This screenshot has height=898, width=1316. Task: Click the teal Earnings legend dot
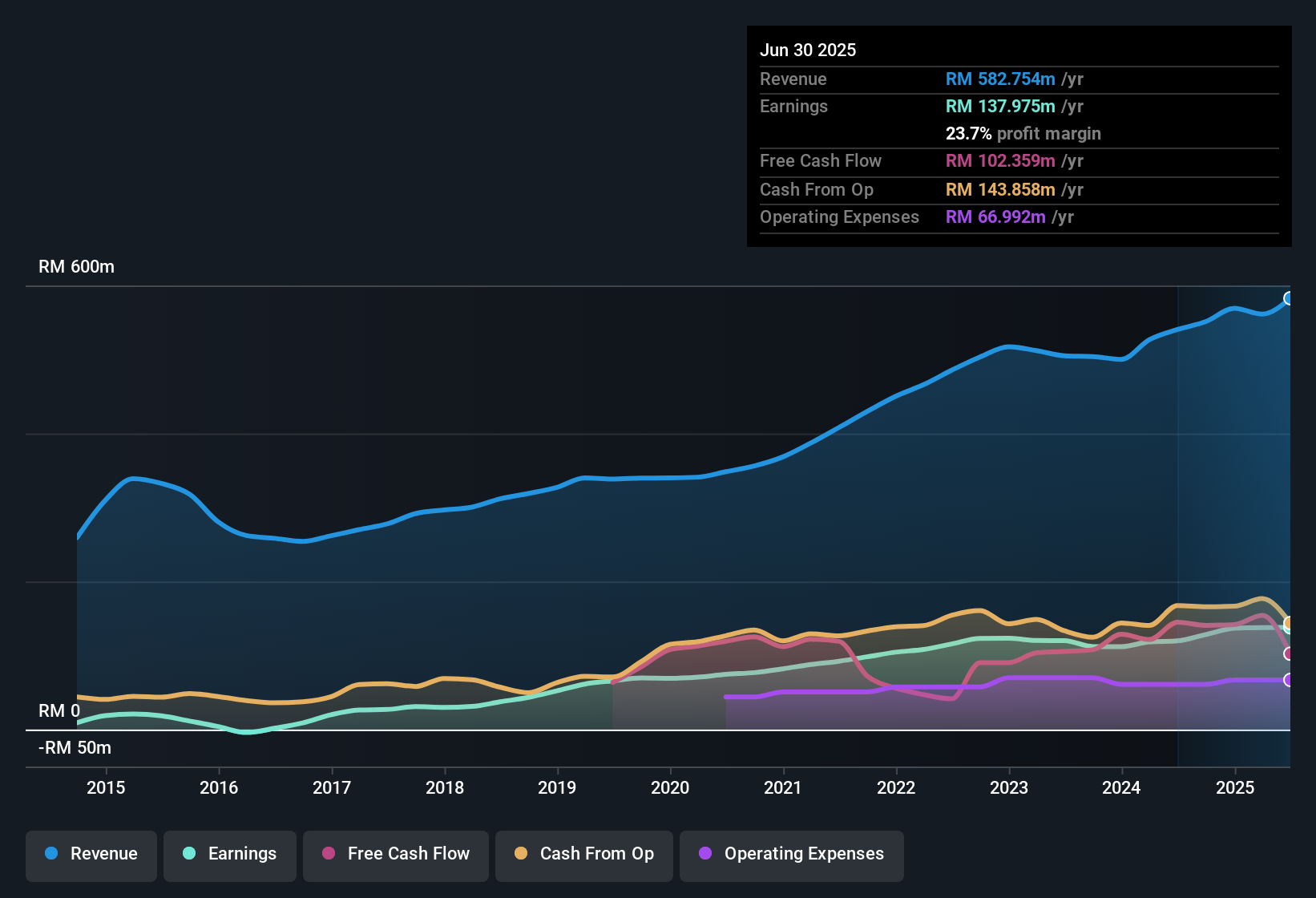click(x=189, y=853)
